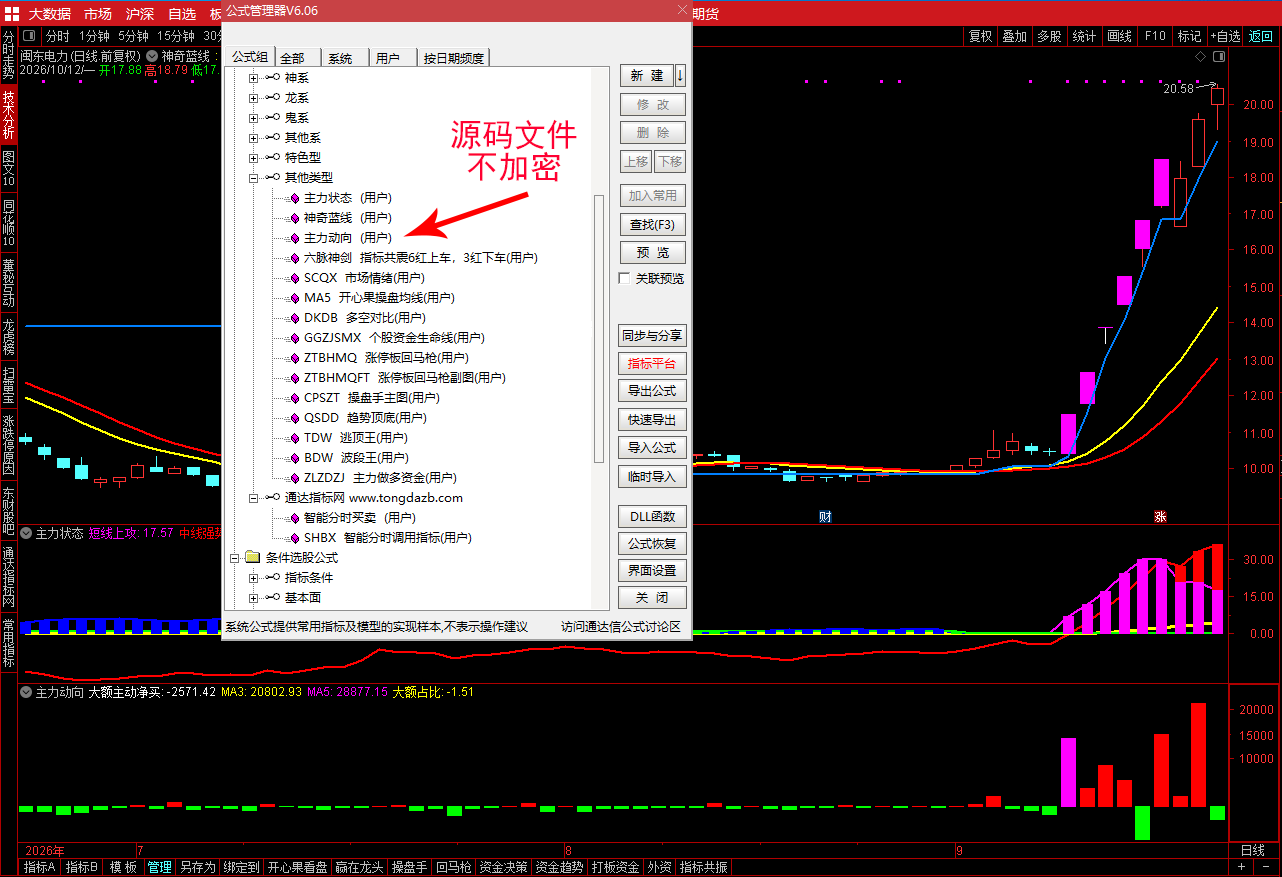Switch to the 按日期频度 tab
Screen dimensions: 1282x877
click(x=454, y=58)
